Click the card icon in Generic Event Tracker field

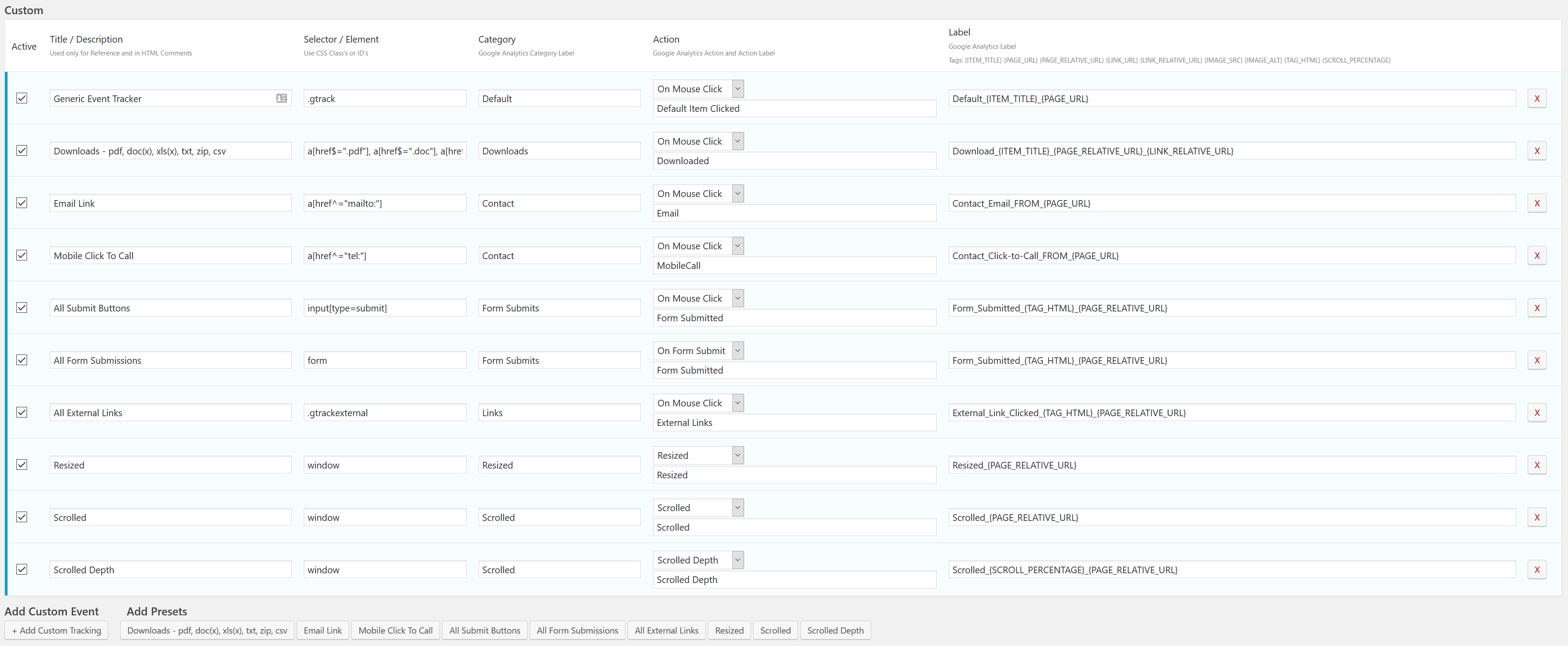click(281, 98)
